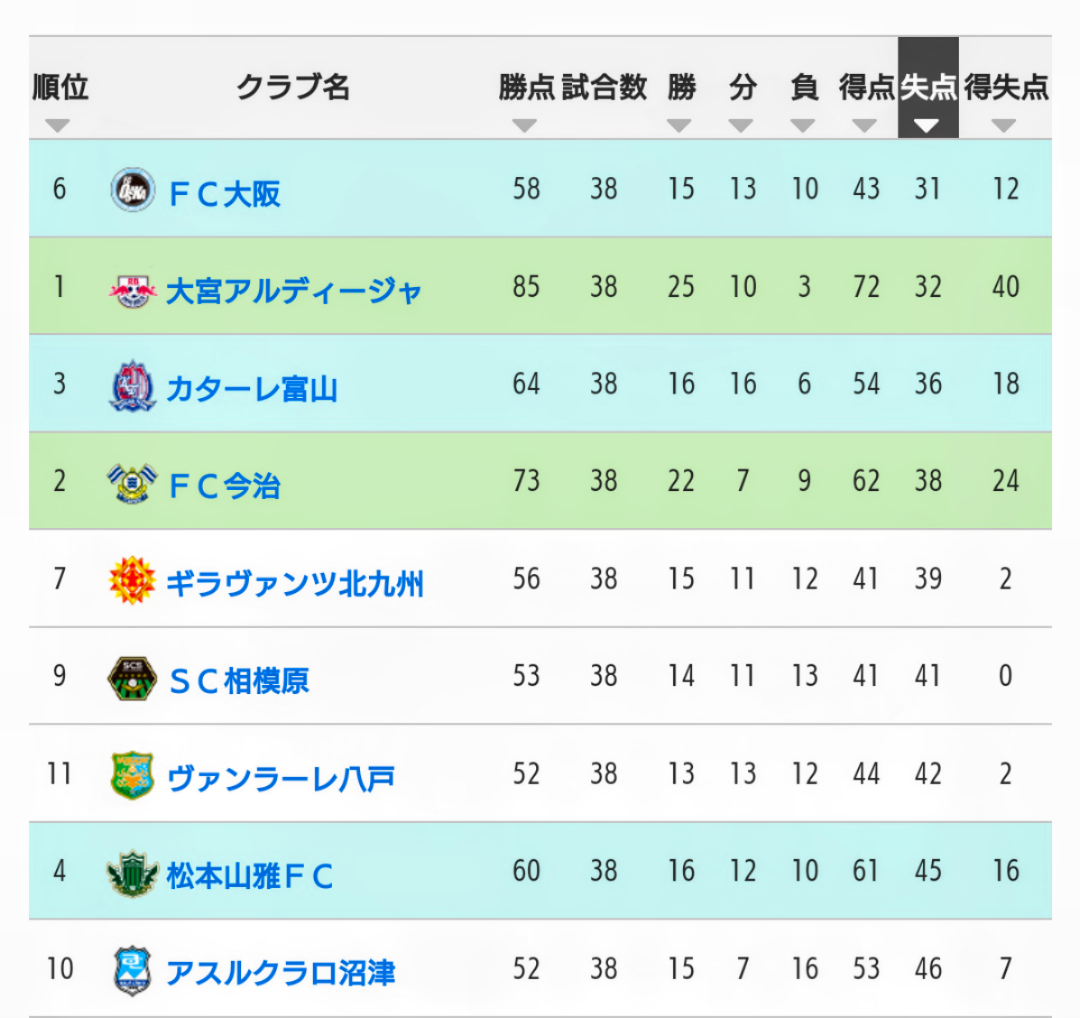Image resolution: width=1080 pixels, height=1018 pixels.
Task: Sort by 勝 wins column arrow
Action: tap(679, 125)
